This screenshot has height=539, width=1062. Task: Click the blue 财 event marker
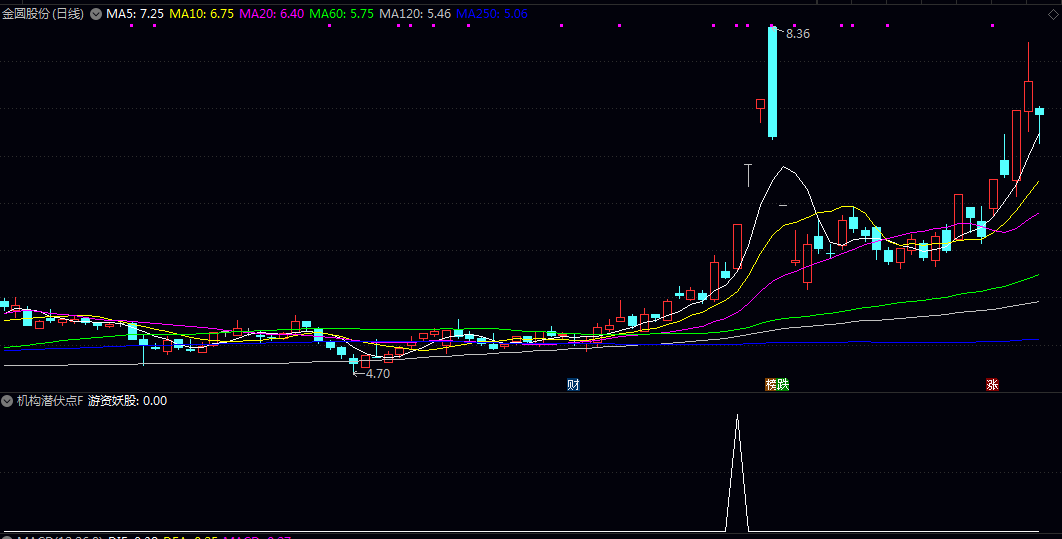tap(573, 385)
